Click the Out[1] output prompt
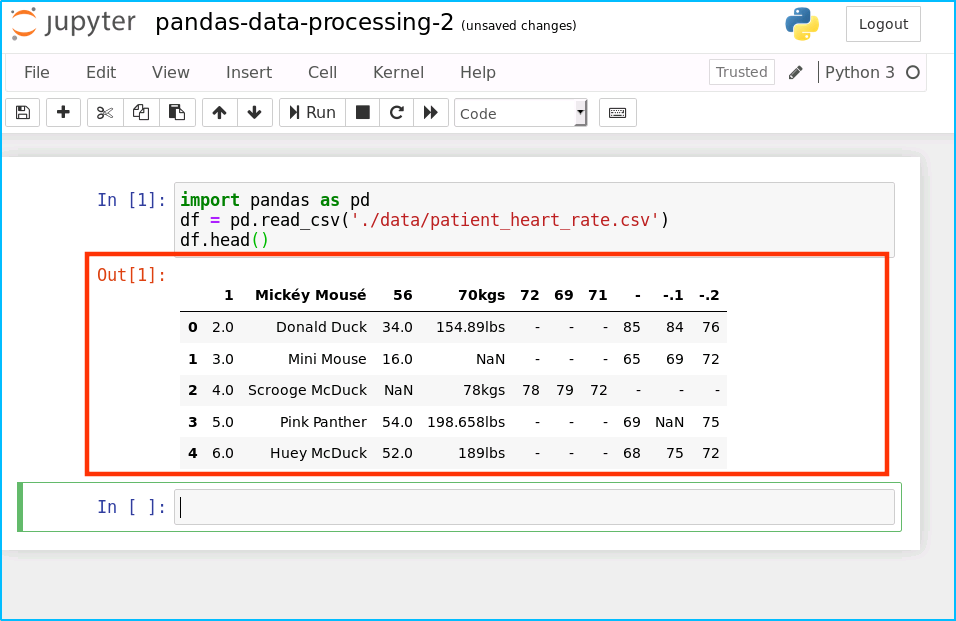 click(131, 275)
